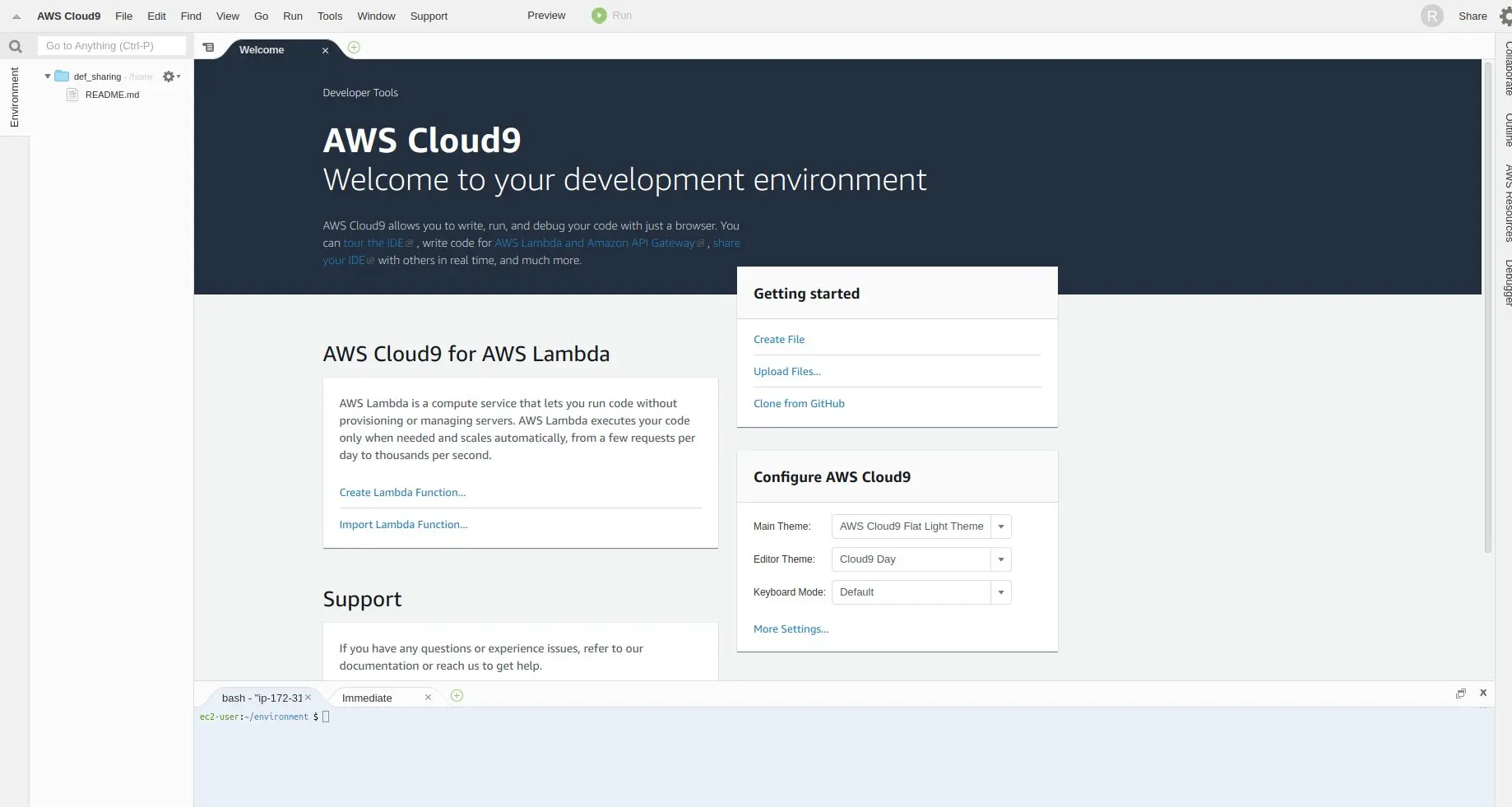Close the console panel with X icon

pos(1483,693)
